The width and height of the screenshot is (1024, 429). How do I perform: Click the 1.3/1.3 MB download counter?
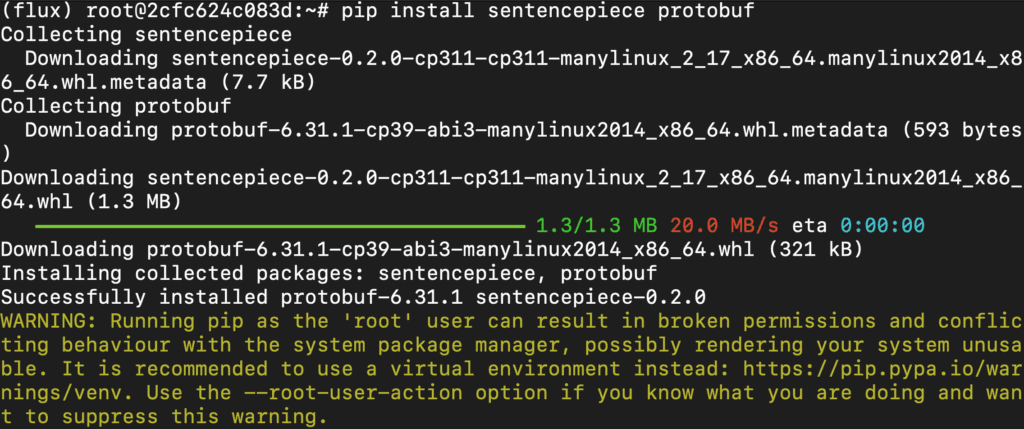[x=596, y=227]
